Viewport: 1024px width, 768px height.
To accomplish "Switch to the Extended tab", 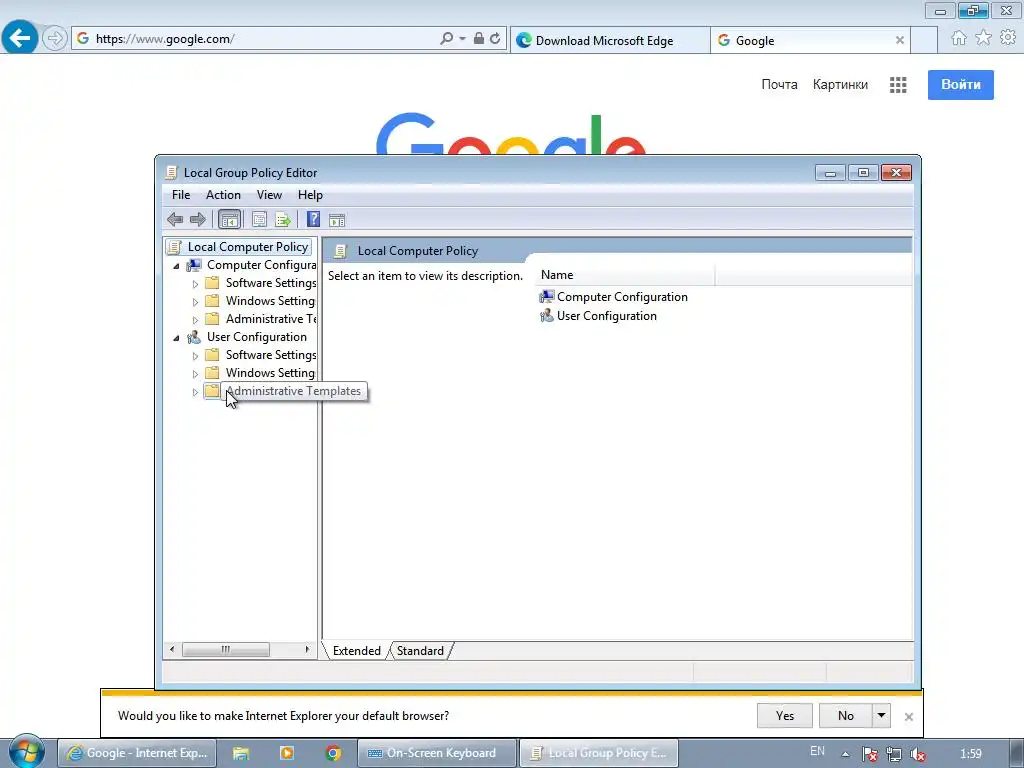I will pyautogui.click(x=357, y=650).
